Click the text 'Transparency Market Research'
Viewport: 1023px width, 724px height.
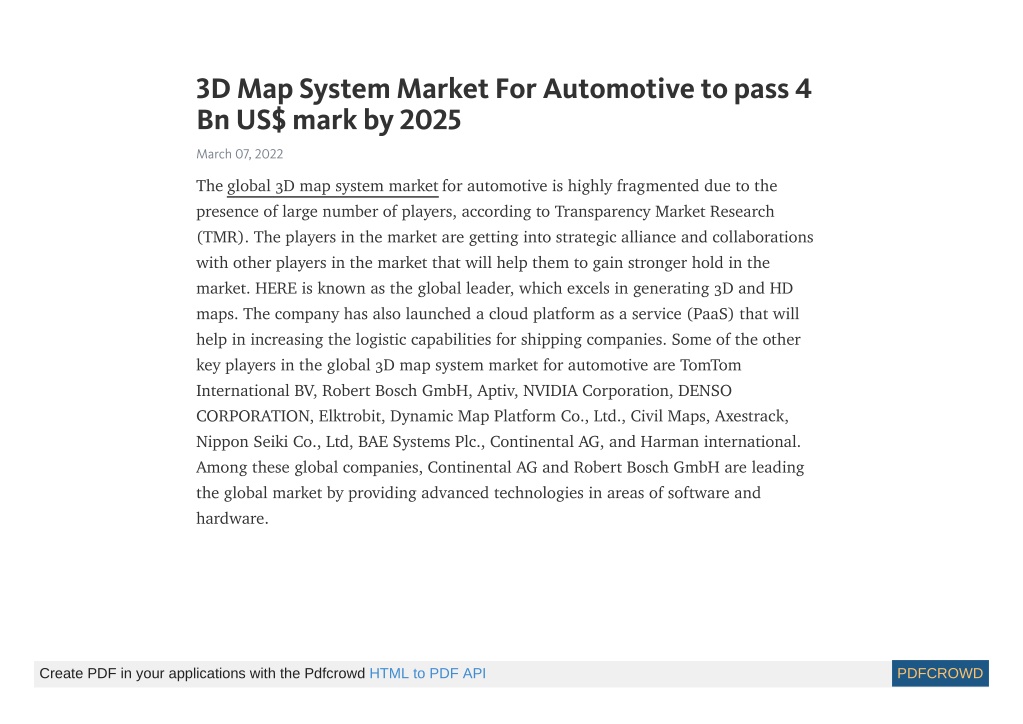coord(664,212)
